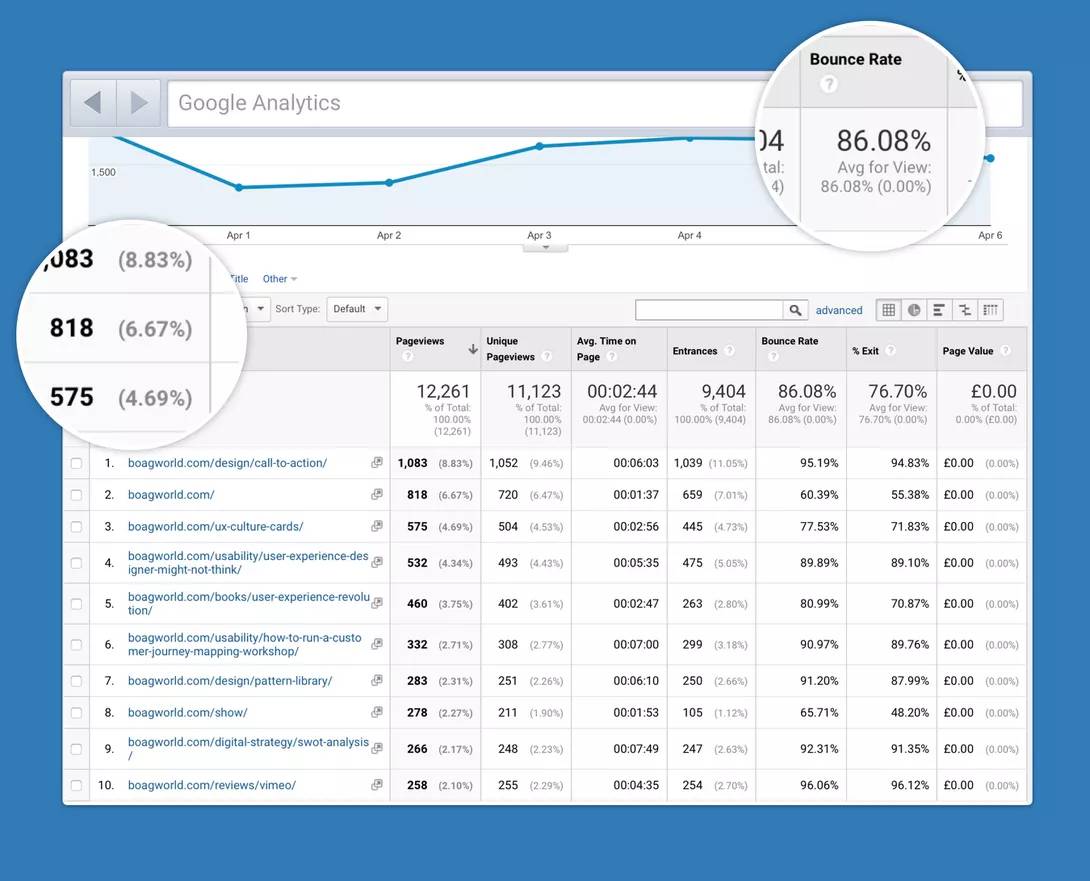Check the box for boagworld.com/ux-culture-cards/ row
The height and width of the screenshot is (881, 1090).
[77, 527]
